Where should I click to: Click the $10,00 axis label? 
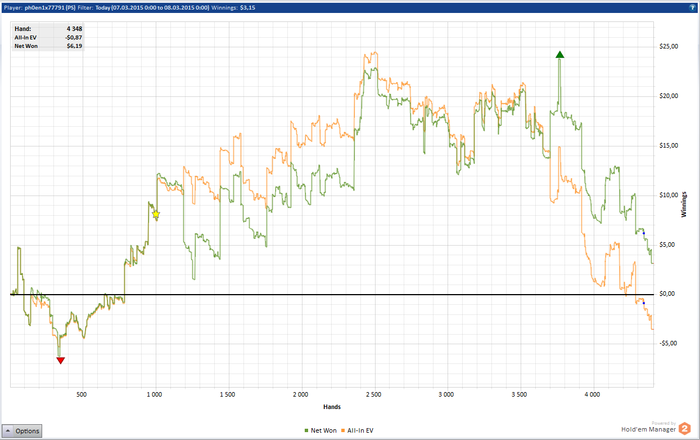click(x=668, y=195)
